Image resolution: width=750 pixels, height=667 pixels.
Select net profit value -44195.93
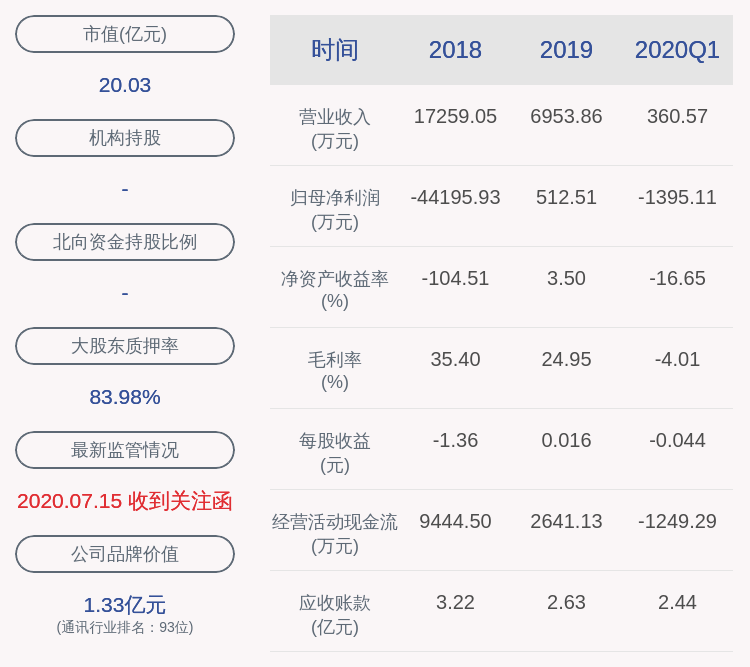pyautogui.click(x=455, y=197)
